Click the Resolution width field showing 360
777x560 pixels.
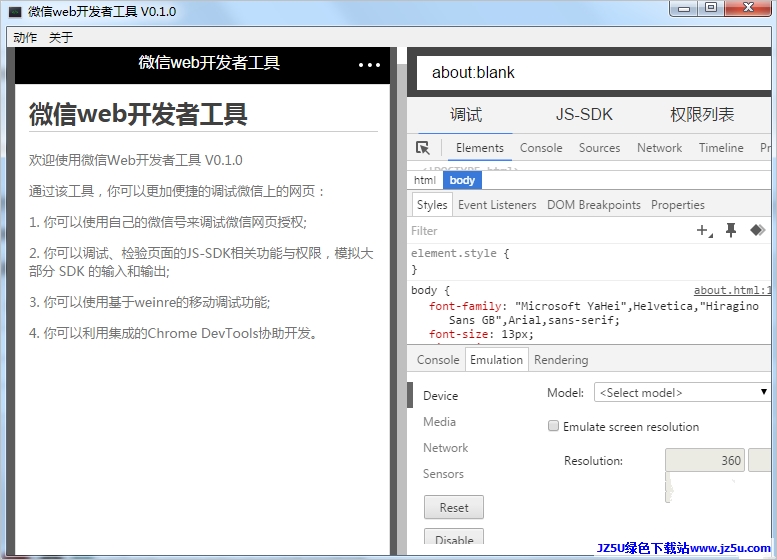click(704, 460)
